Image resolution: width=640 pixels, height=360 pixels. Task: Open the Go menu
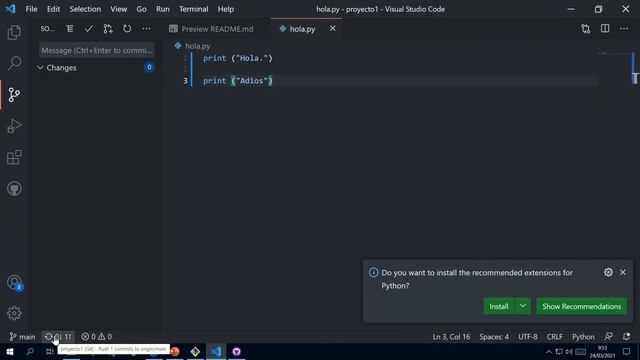point(141,9)
